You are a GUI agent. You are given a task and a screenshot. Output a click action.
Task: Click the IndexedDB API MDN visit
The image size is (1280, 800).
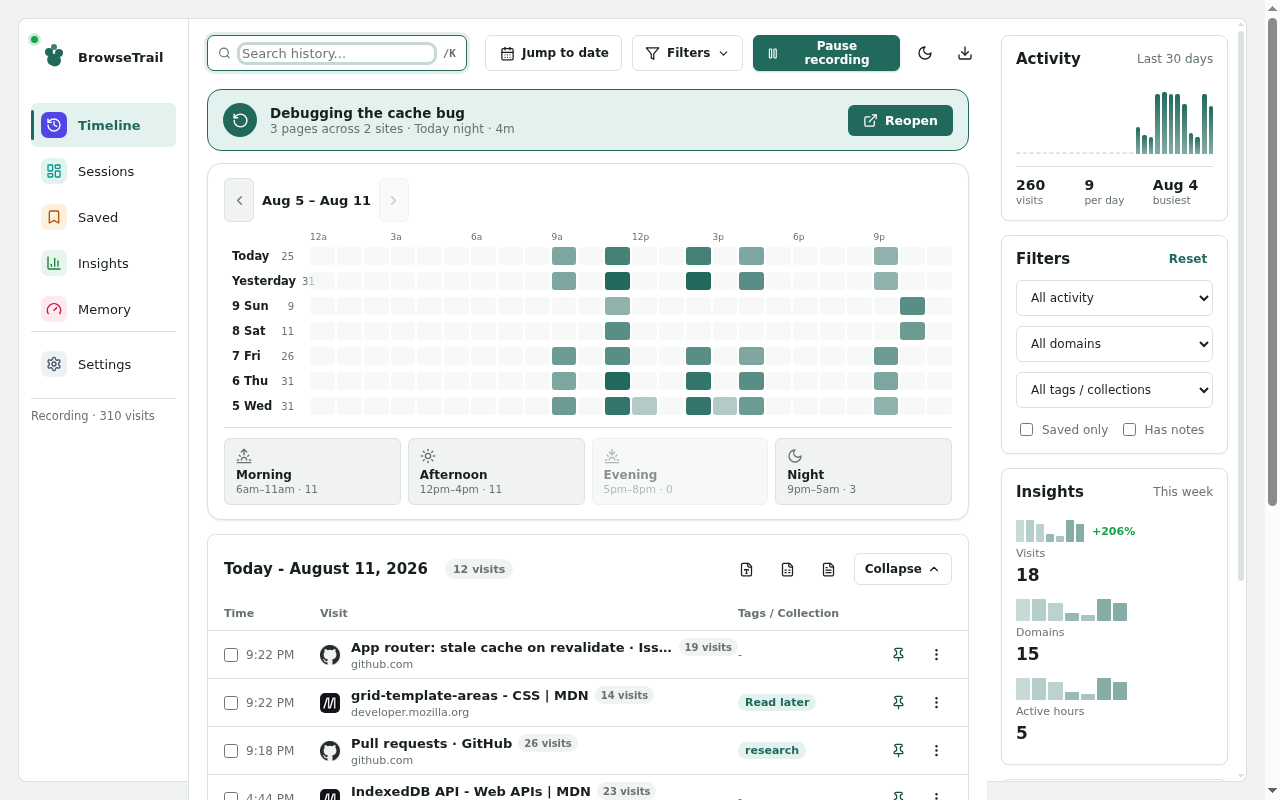471,791
